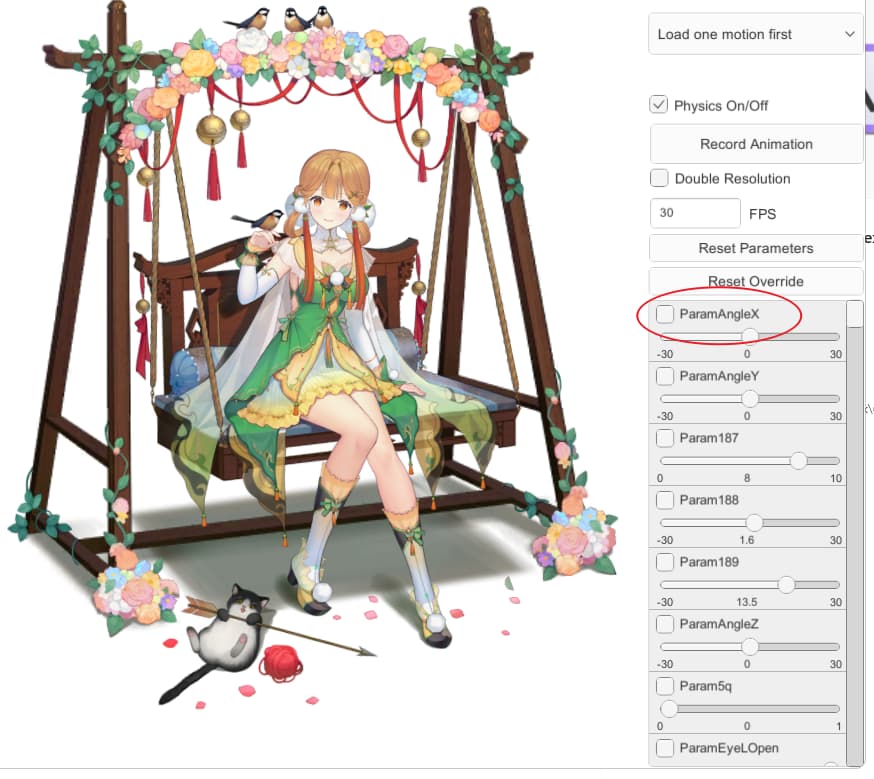
Task: Click the "13.5" value under Param189
Action: coord(746,602)
